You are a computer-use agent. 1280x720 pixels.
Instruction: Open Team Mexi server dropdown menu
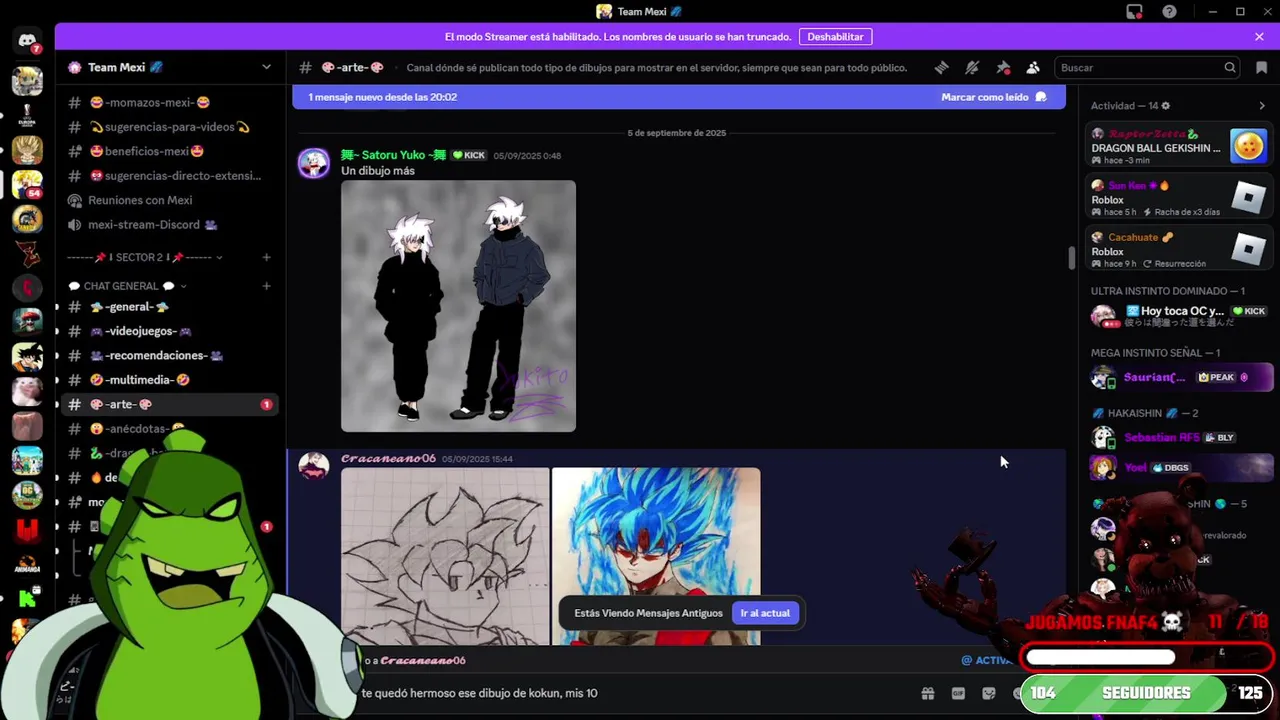point(266,67)
